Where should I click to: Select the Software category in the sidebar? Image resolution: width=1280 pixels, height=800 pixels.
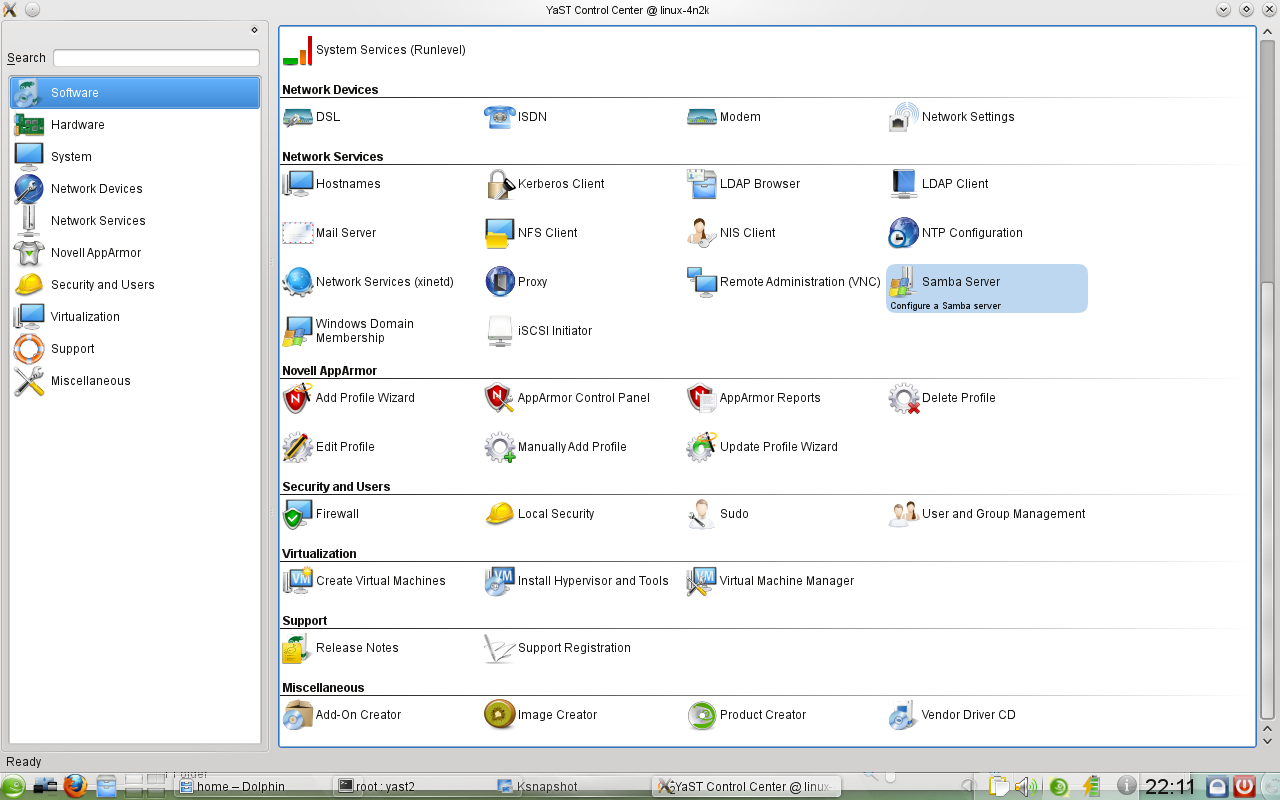[135, 93]
